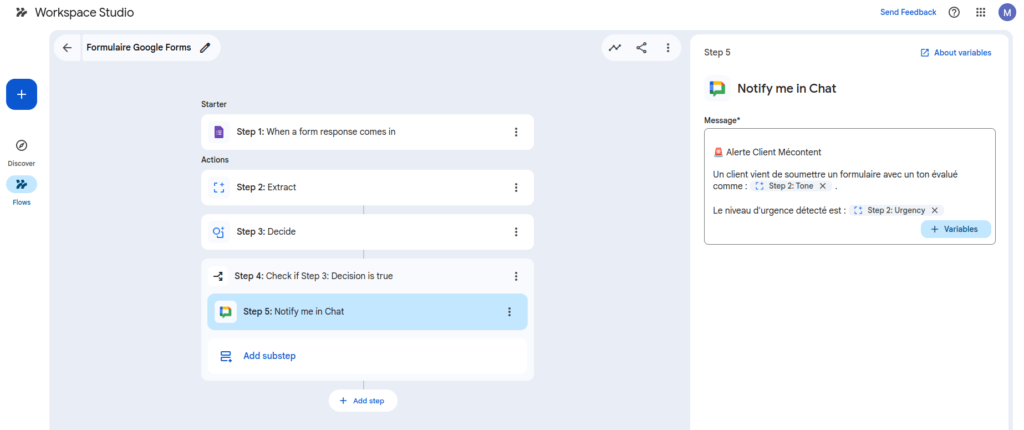
Task: Select Step 4: Check if Step 3 Decision is true
Action: (x=367, y=276)
